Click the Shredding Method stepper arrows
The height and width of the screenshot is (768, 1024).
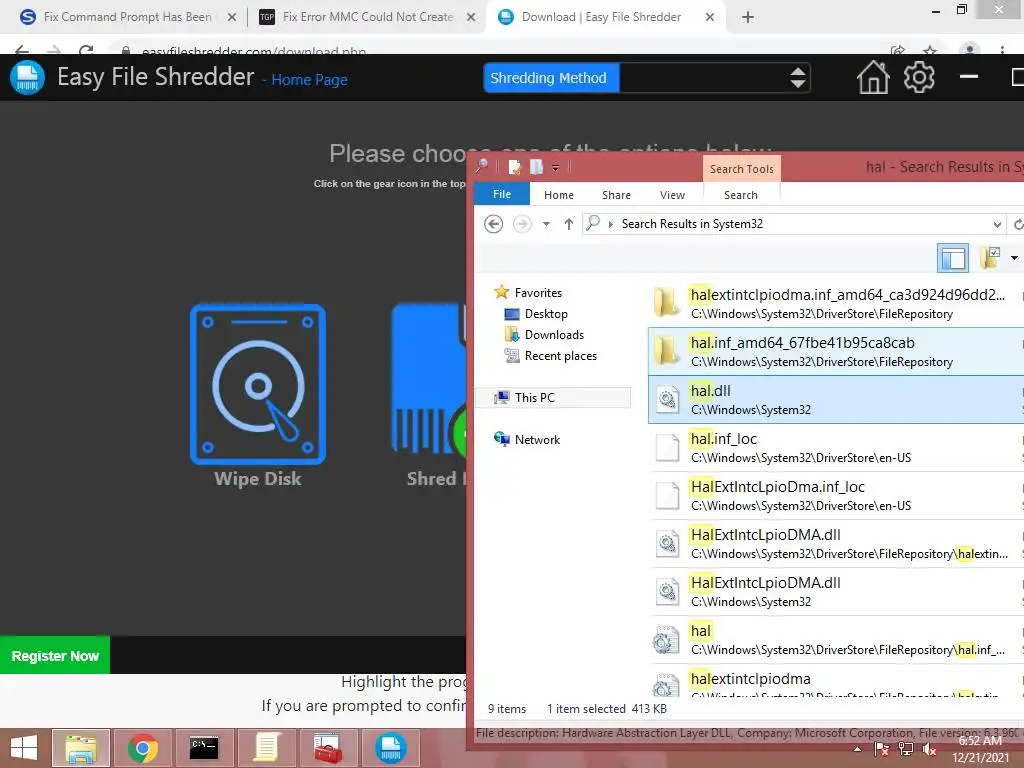point(797,78)
